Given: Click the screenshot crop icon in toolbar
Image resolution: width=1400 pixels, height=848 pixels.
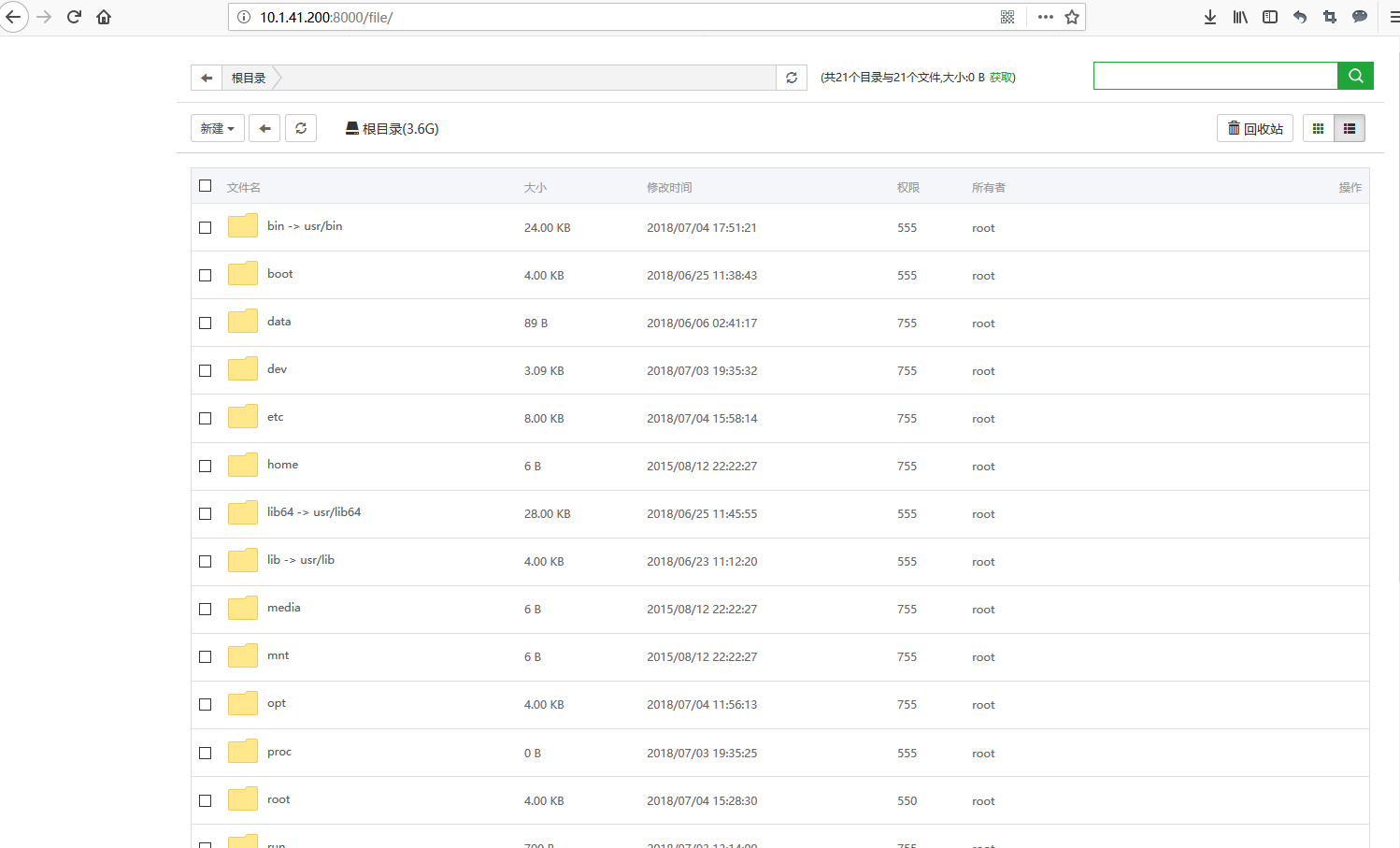Looking at the screenshot, I should click(x=1330, y=17).
